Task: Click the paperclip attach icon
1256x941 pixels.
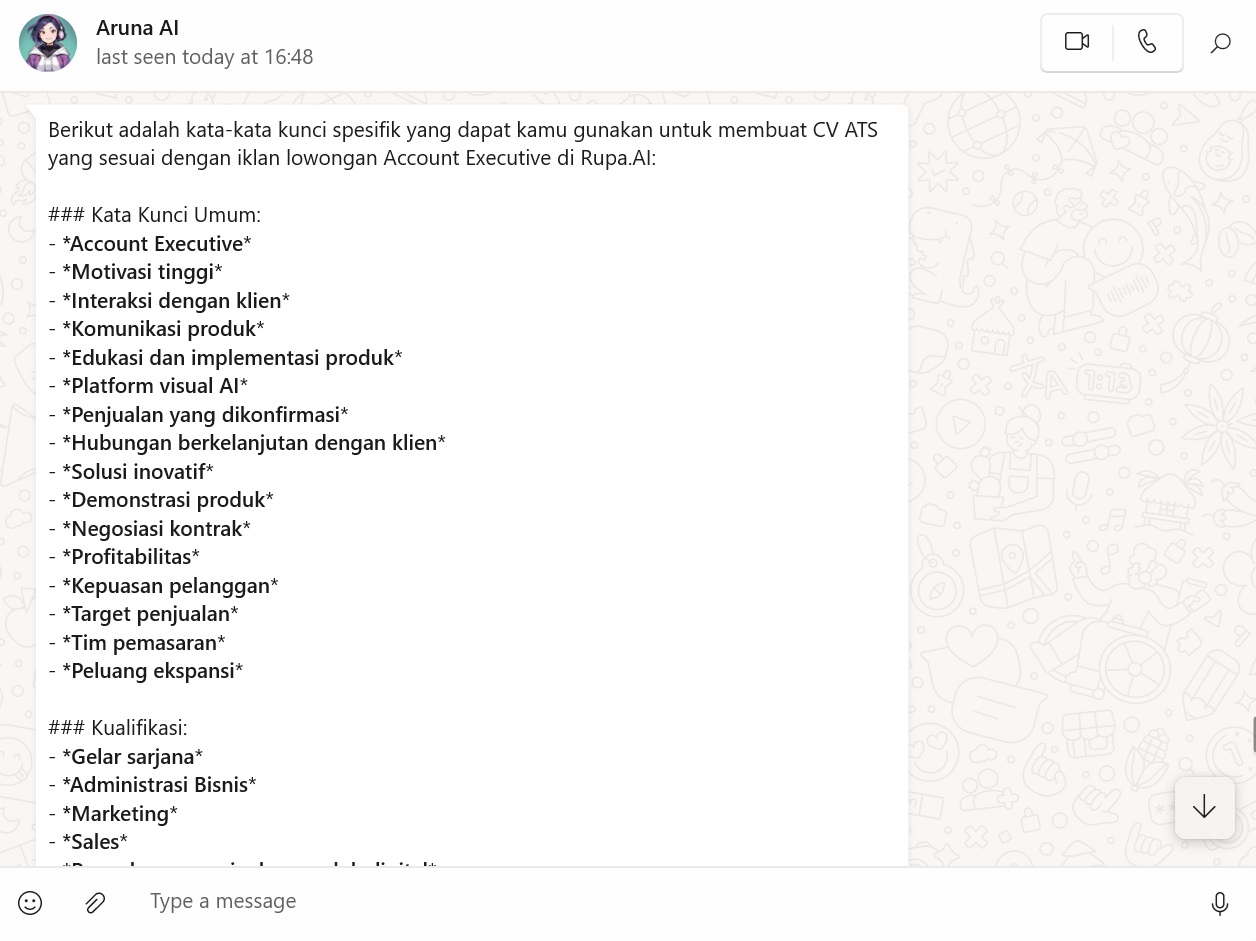Action: pyautogui.click(x=95, y=903)
